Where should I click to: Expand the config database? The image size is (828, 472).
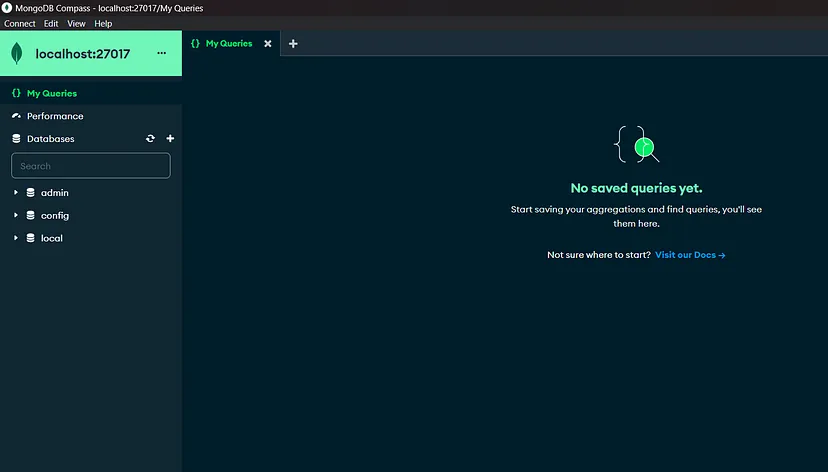16,215
